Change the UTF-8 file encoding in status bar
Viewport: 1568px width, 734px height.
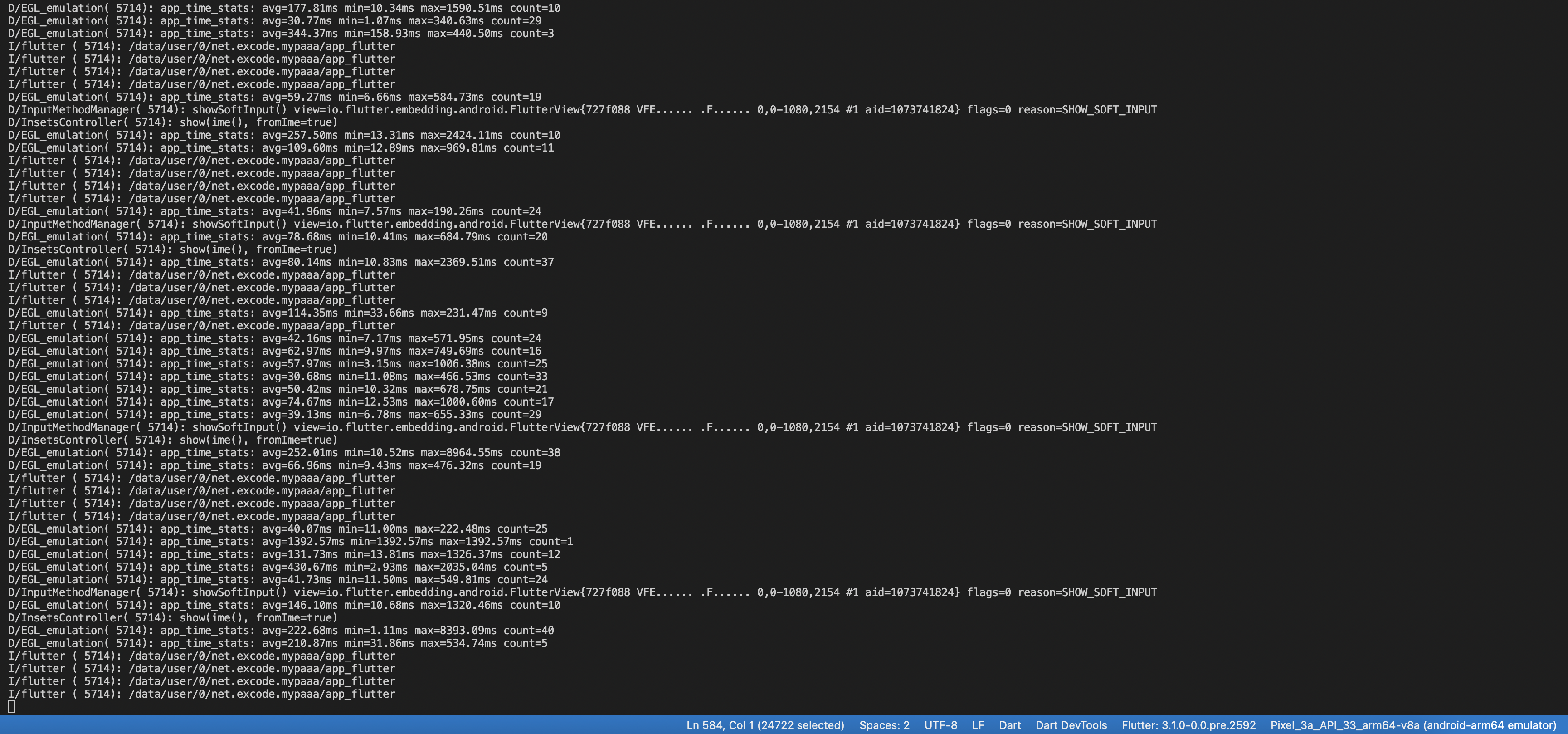tap(940, 725)
